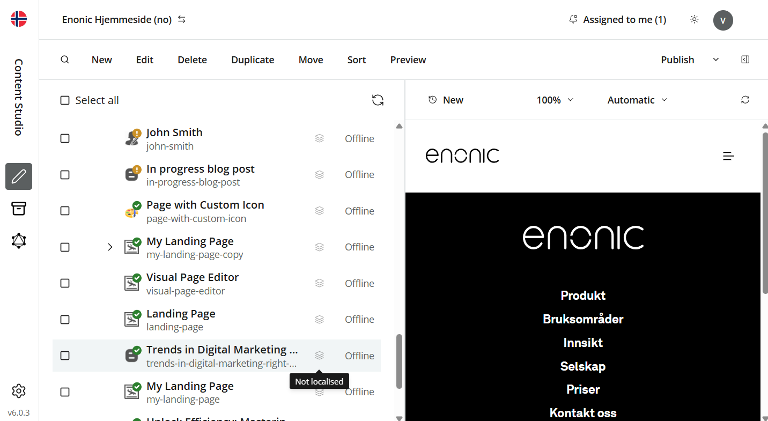Viewport: 768px width, 421px height.
Task: Check the my-landing-page row checkbox
Action: coord(65,392)
